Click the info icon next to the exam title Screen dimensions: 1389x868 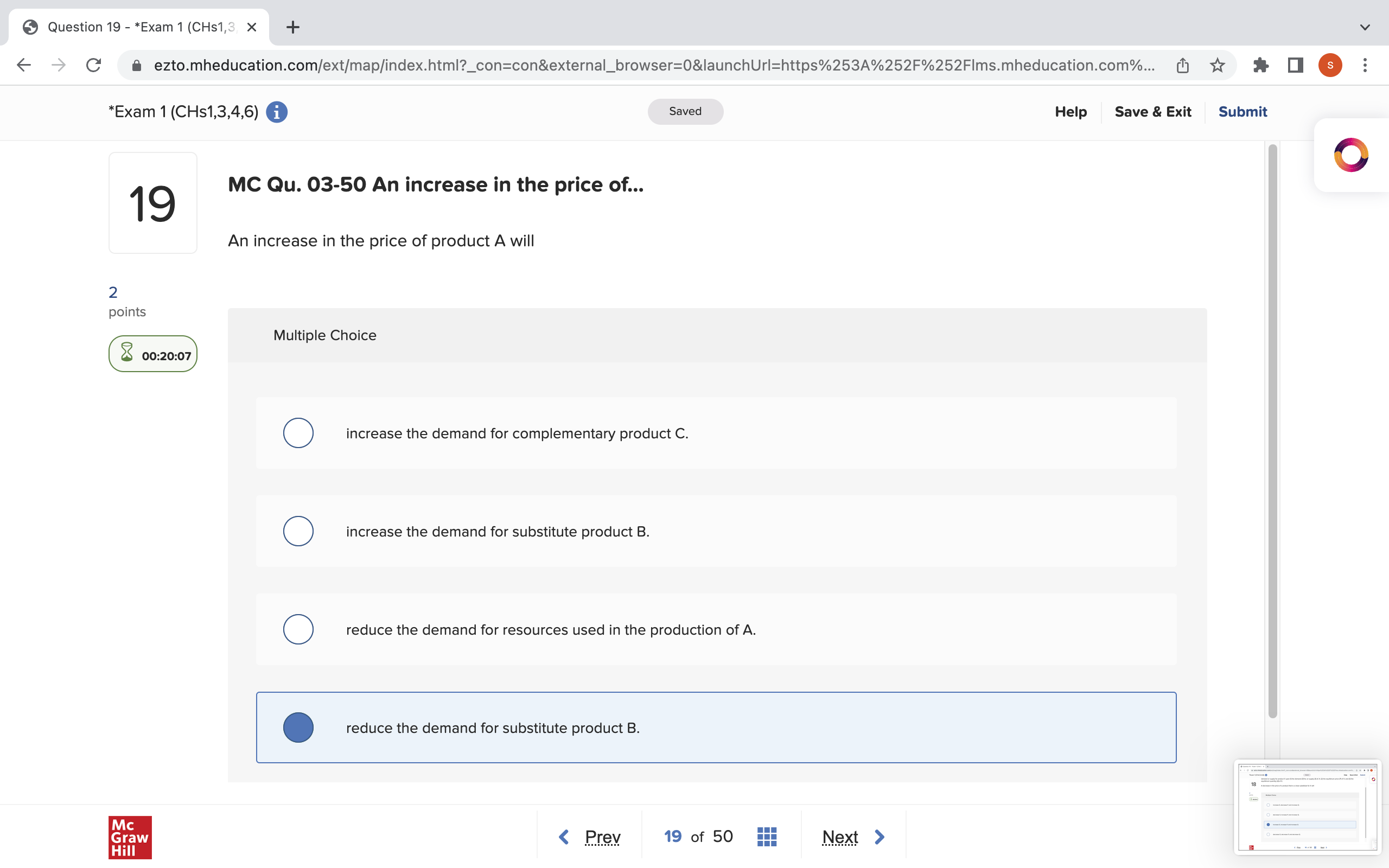coord(277,111)
